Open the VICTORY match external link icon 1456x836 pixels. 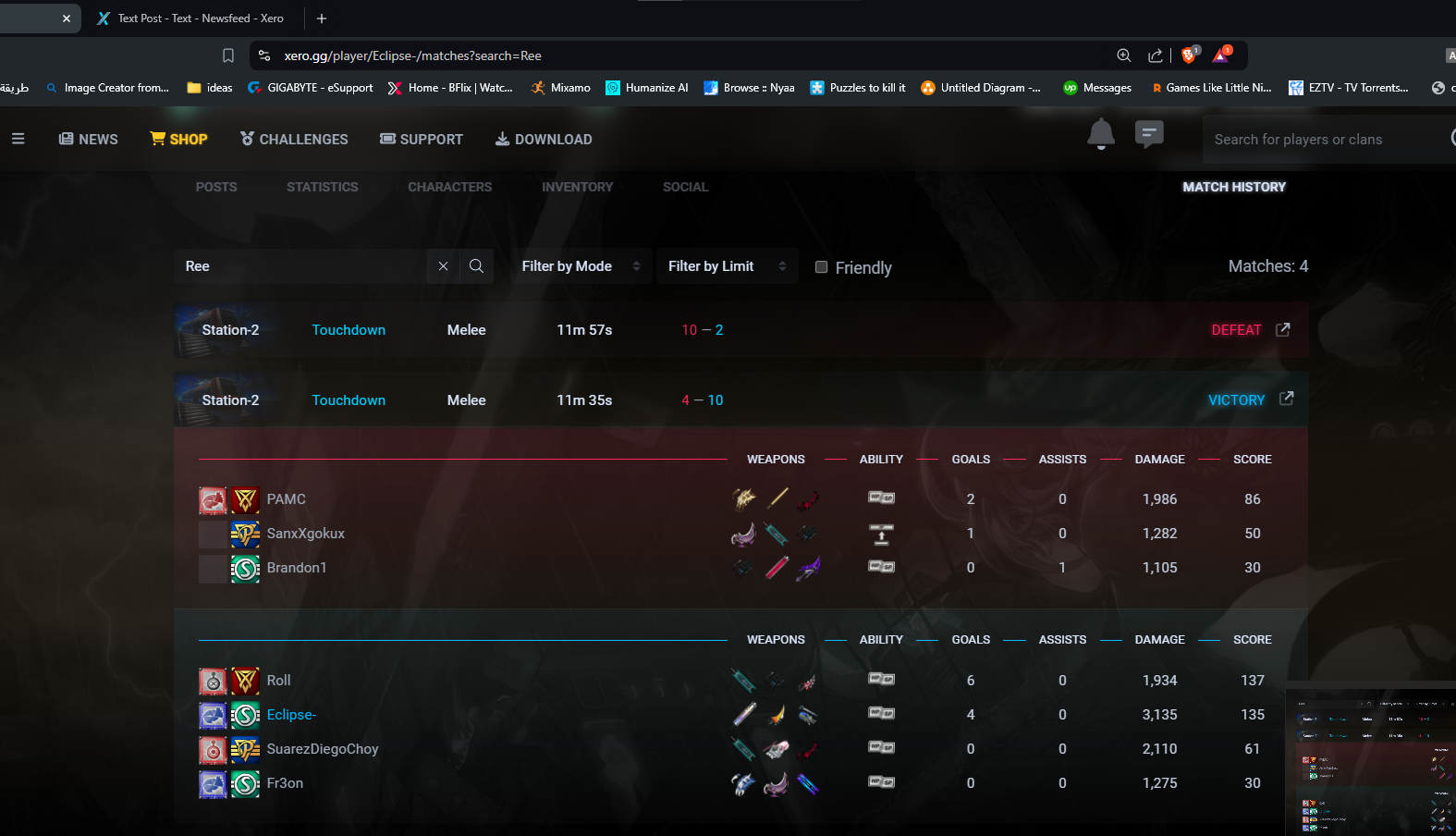(1286, 399)
